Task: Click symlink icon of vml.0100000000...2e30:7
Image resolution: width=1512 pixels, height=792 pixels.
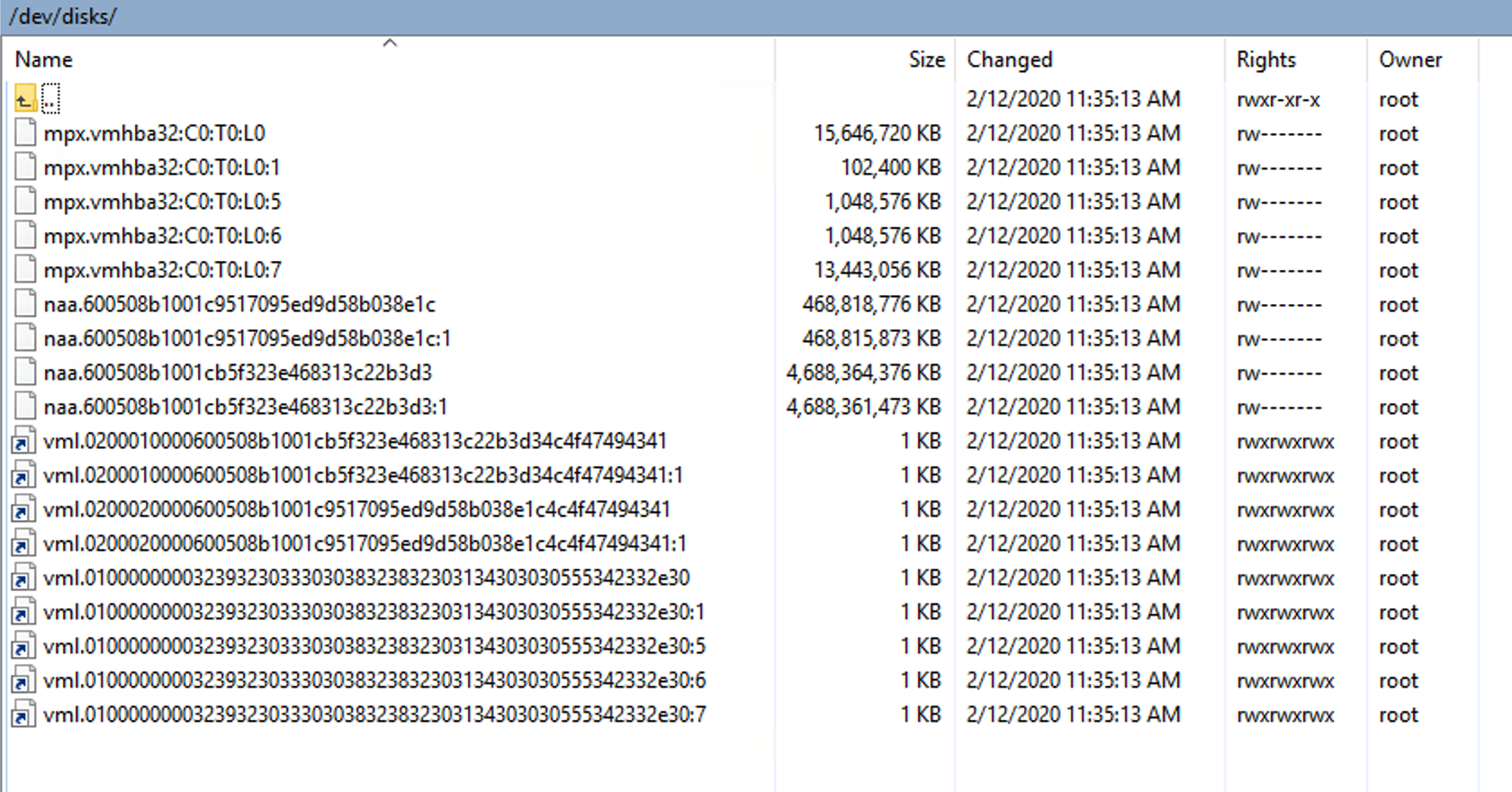Action: [23, 715]
